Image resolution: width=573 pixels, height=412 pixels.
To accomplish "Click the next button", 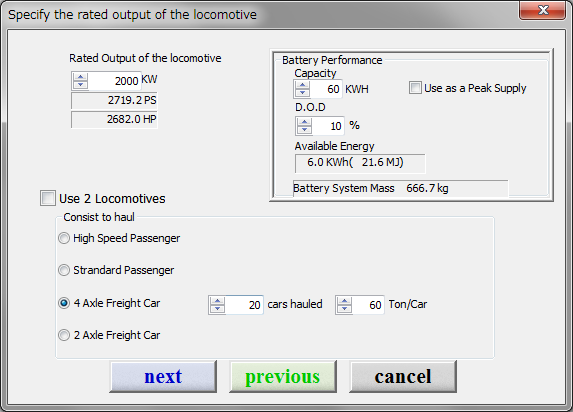I will click(163, 377).
